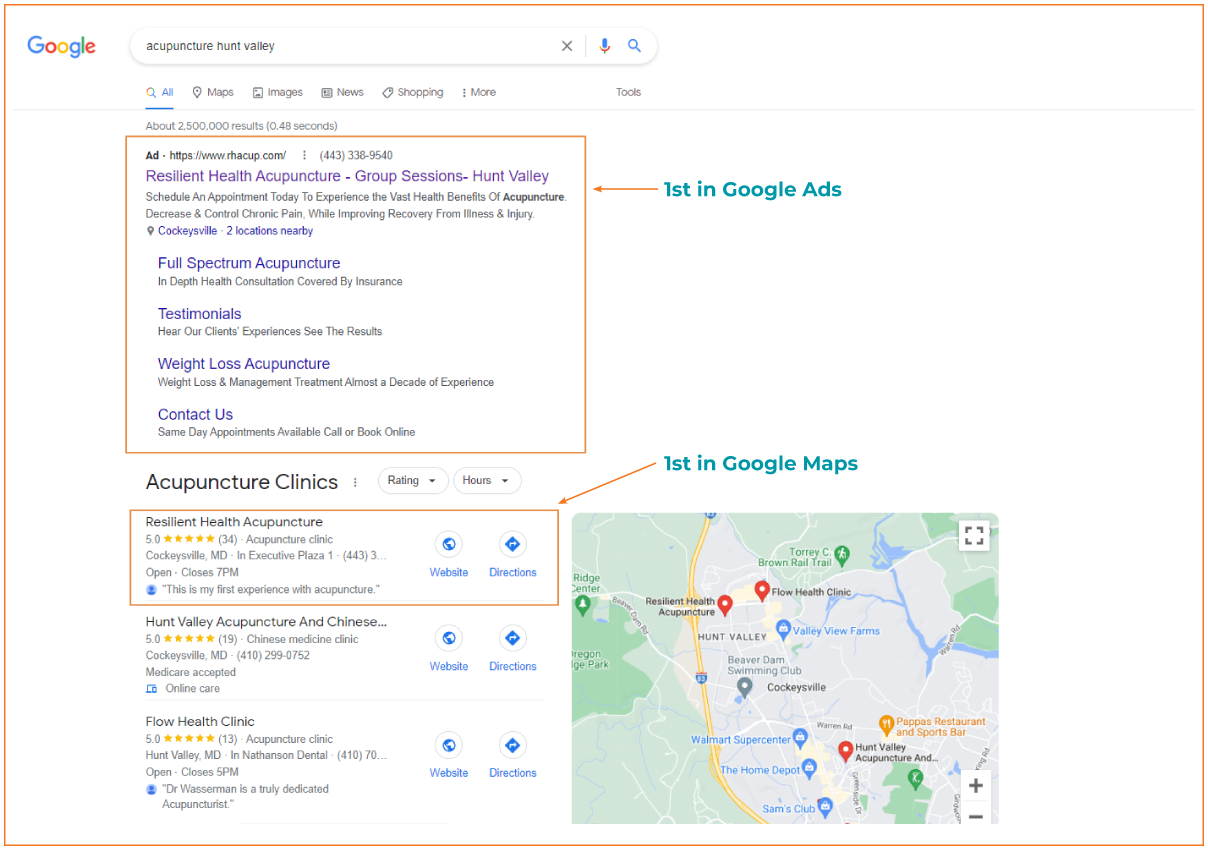The height and width of the screenshot is (851, 1208).
Task: Switch to the Maps tab
Action: (213, 92)
